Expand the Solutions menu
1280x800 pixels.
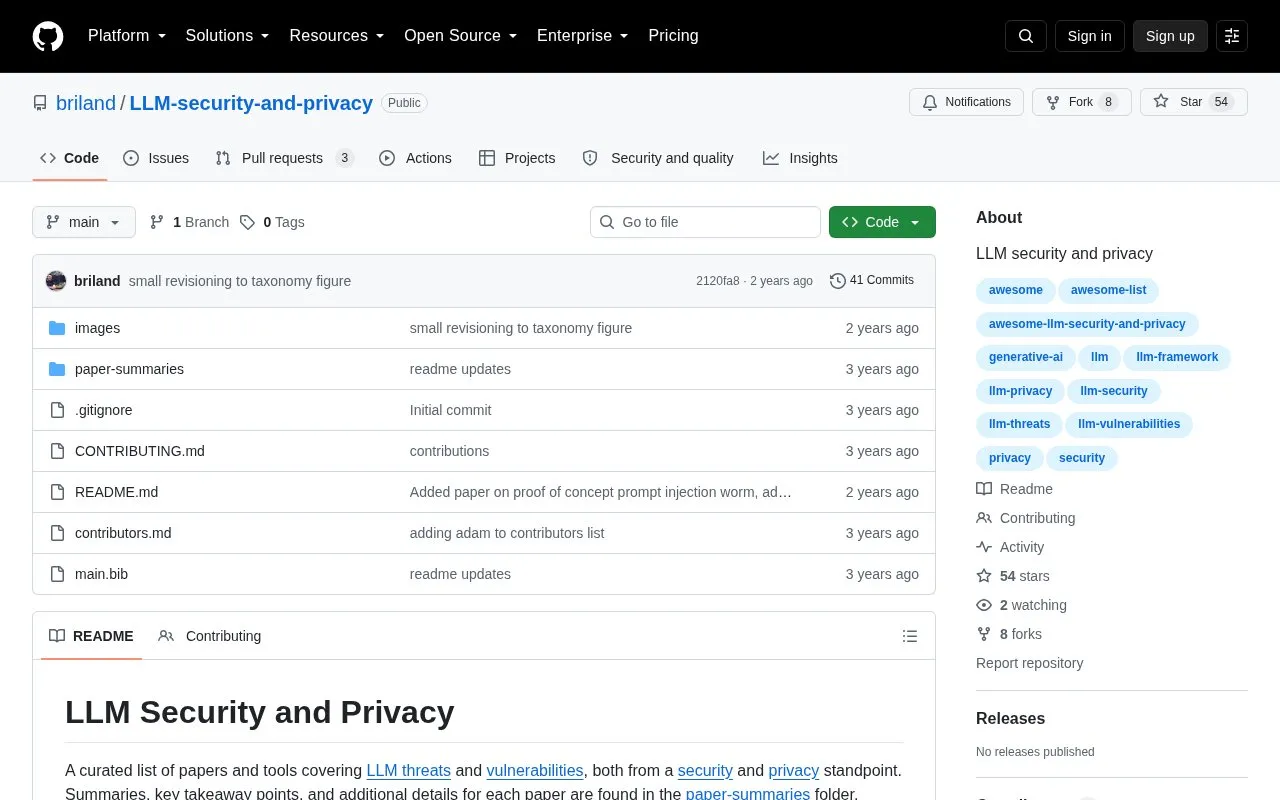pos(228,36)
